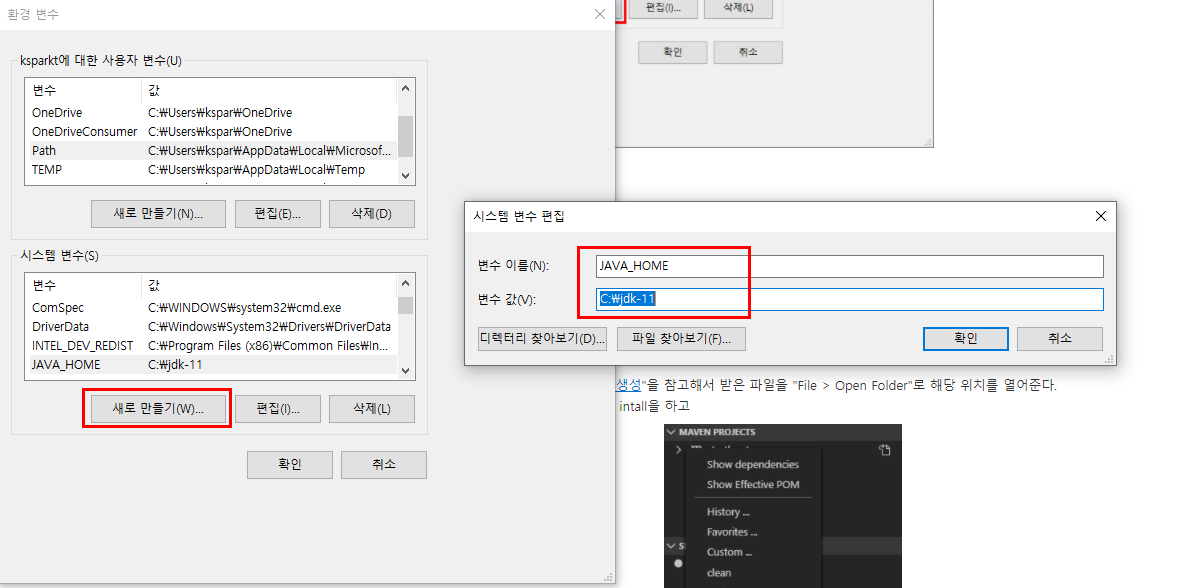This screenshot has width=1181, height=588.
Task: Choose Show dependencies from Maven context menu
Action: click(752, 465)
